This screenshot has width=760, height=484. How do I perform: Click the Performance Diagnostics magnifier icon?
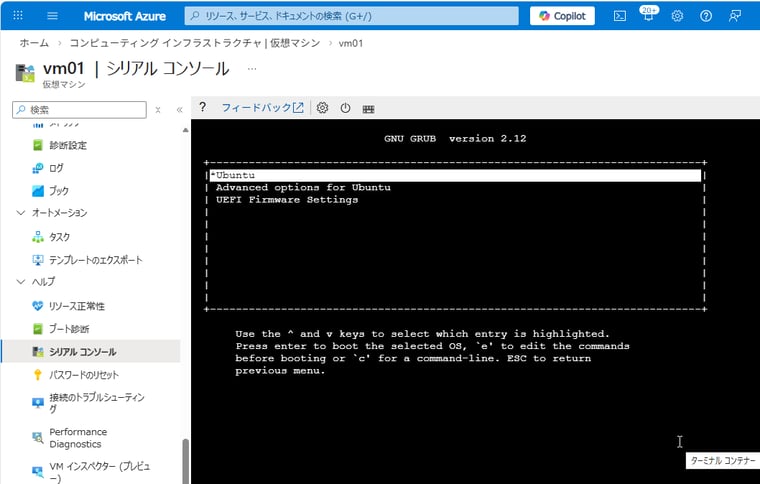click(38, 437)
